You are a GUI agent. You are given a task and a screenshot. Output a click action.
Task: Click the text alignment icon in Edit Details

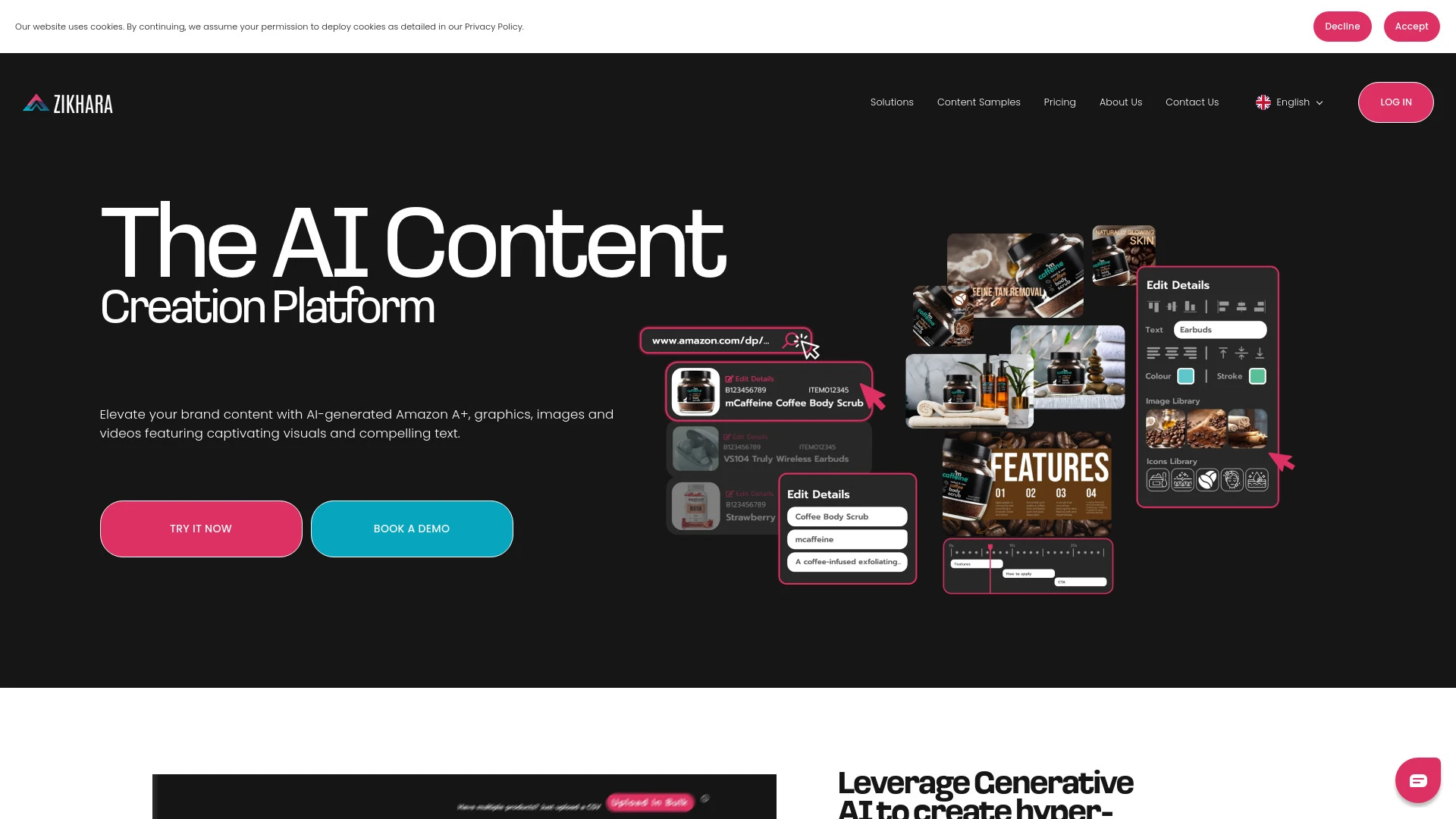[x=1155, y=352]
